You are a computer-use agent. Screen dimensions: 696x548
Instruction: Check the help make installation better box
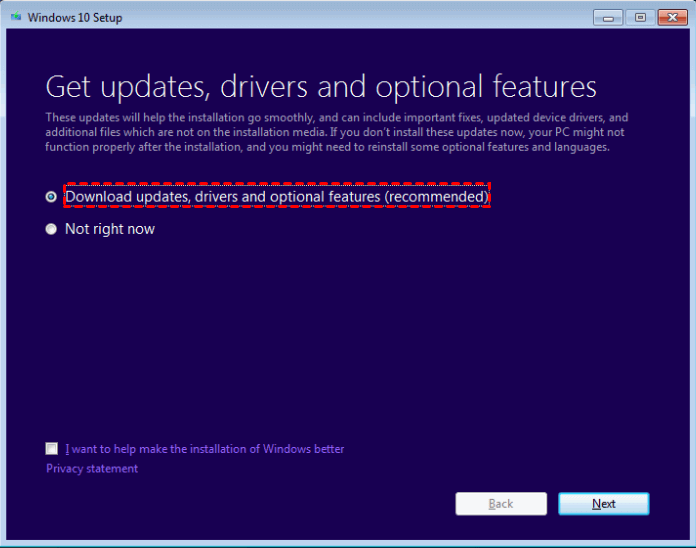(x=51, y=449)
